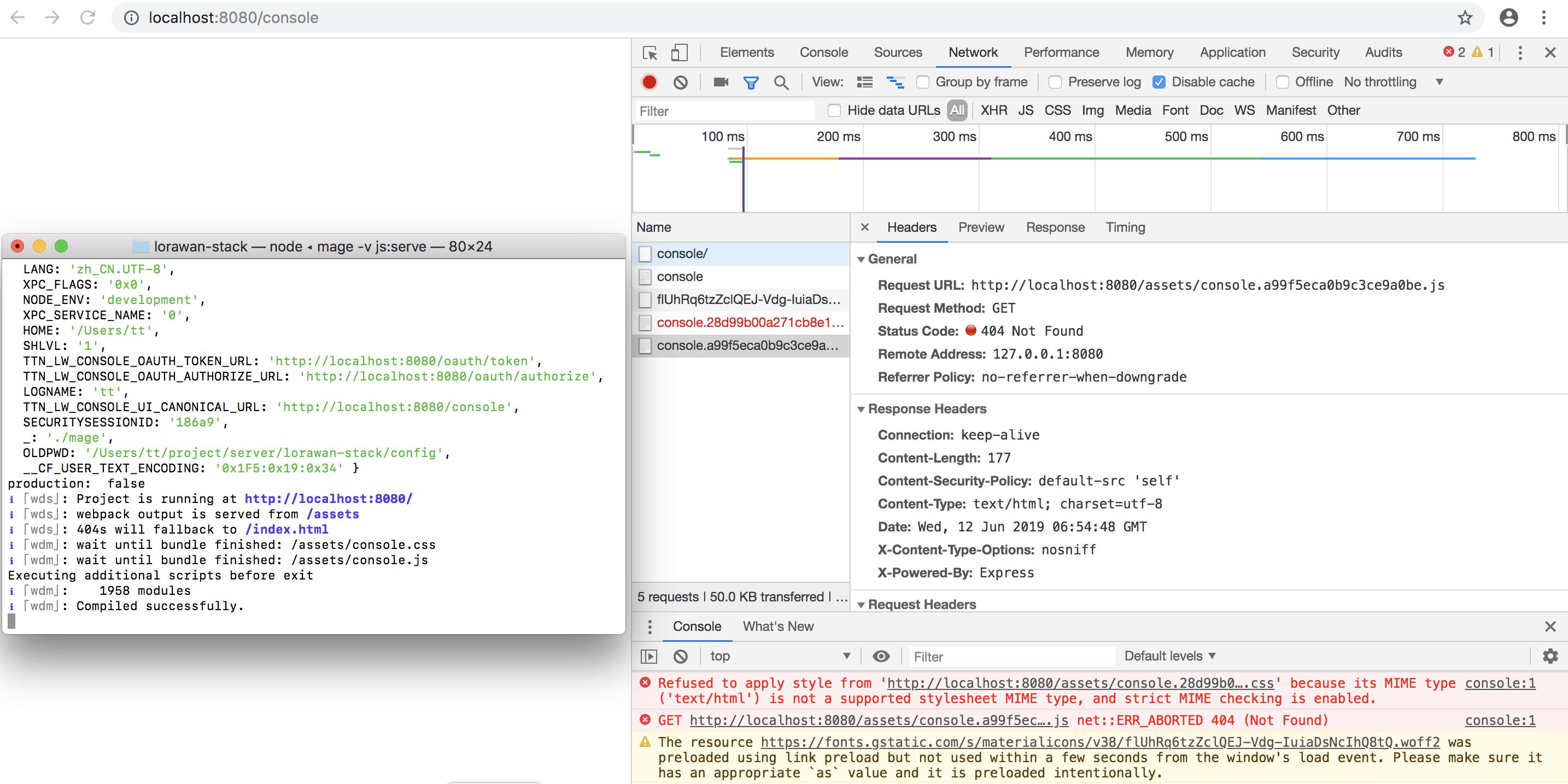Select the inspect element cursor tool
1568x784 pixels.
[x=650, y=53]
